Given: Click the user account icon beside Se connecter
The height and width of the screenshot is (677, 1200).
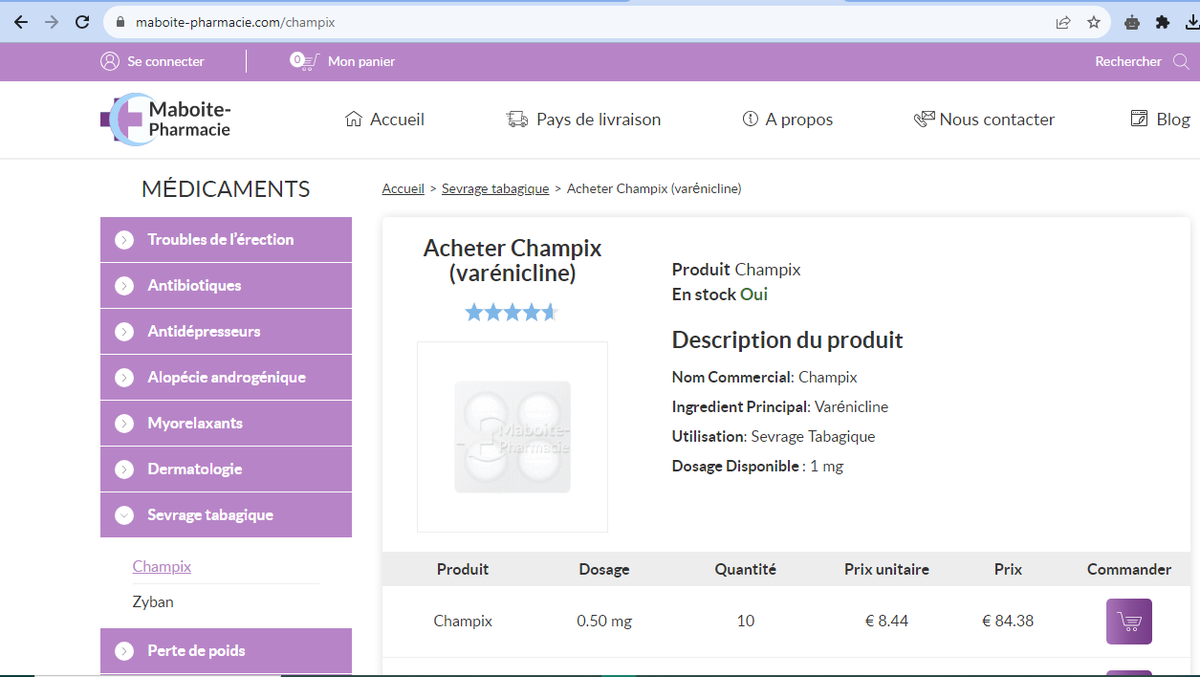Looking at the screenshot, I should [110, 61].
